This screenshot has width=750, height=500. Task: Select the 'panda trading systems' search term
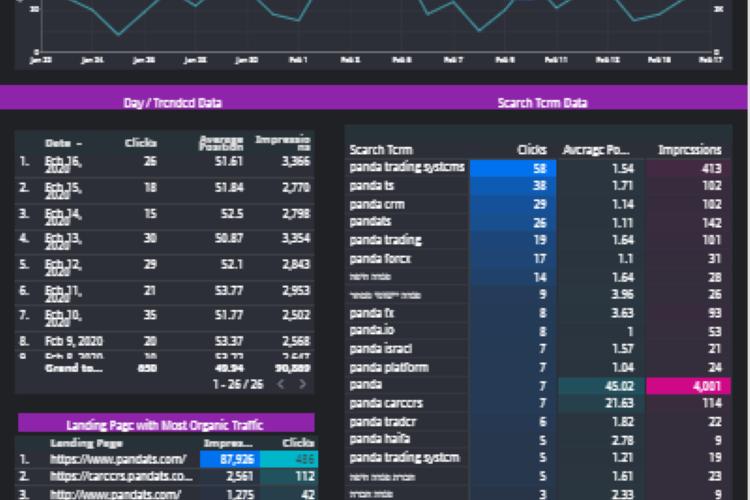[x=407, y=167]
